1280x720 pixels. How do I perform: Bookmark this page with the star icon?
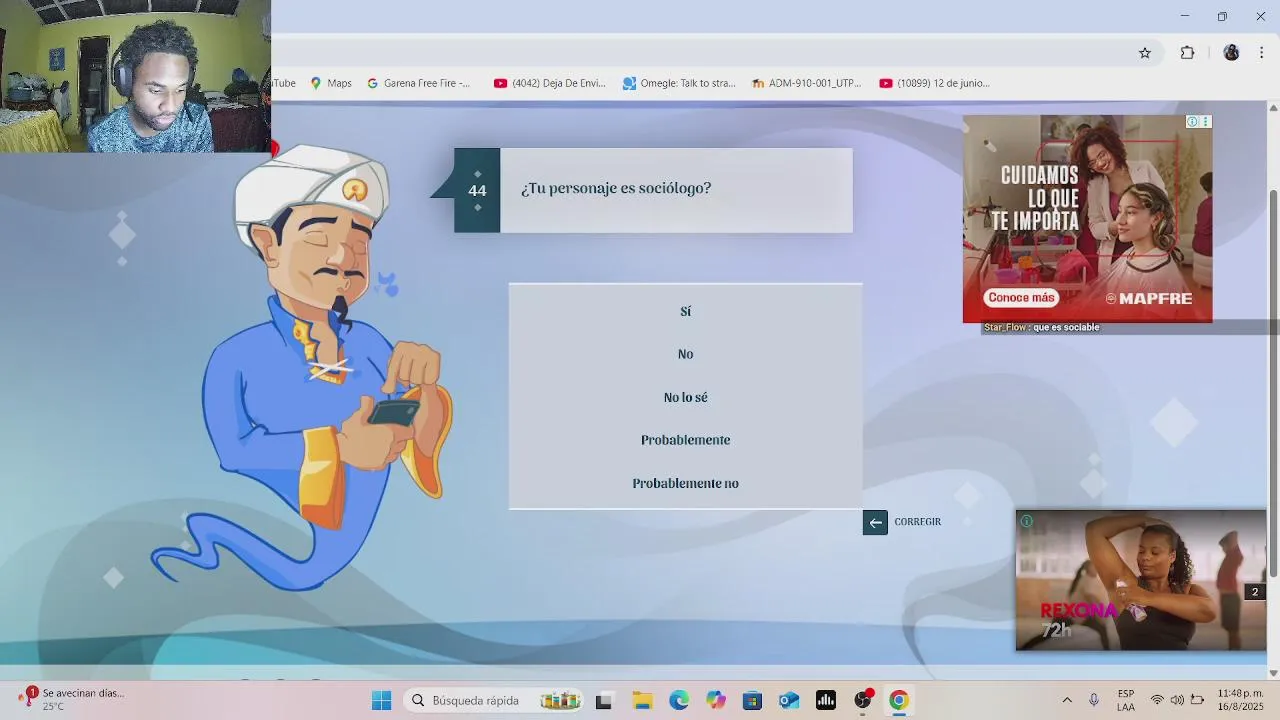tap(1145, 53)
